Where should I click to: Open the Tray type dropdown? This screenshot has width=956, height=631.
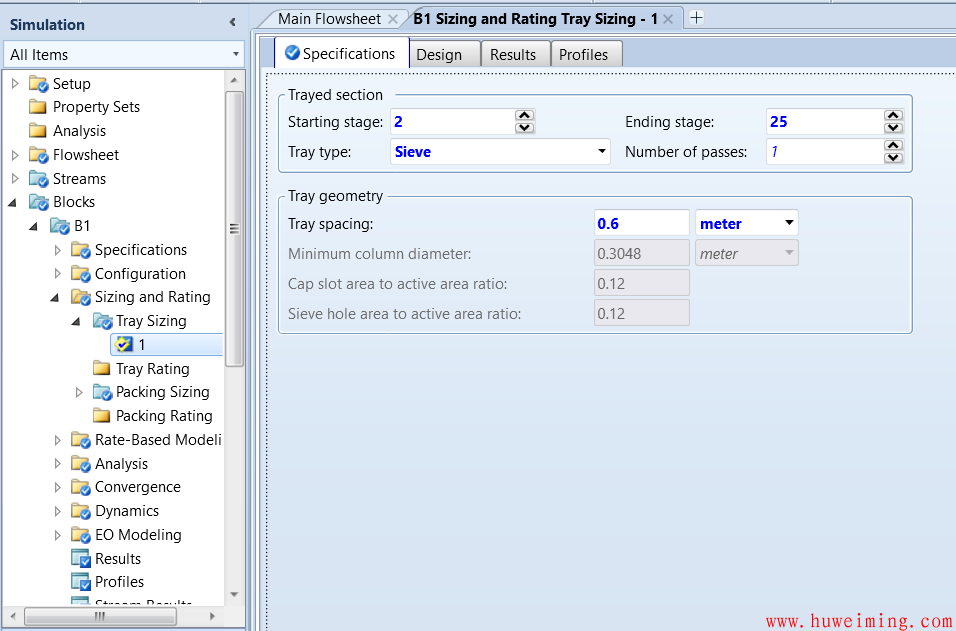click(601, 152)
